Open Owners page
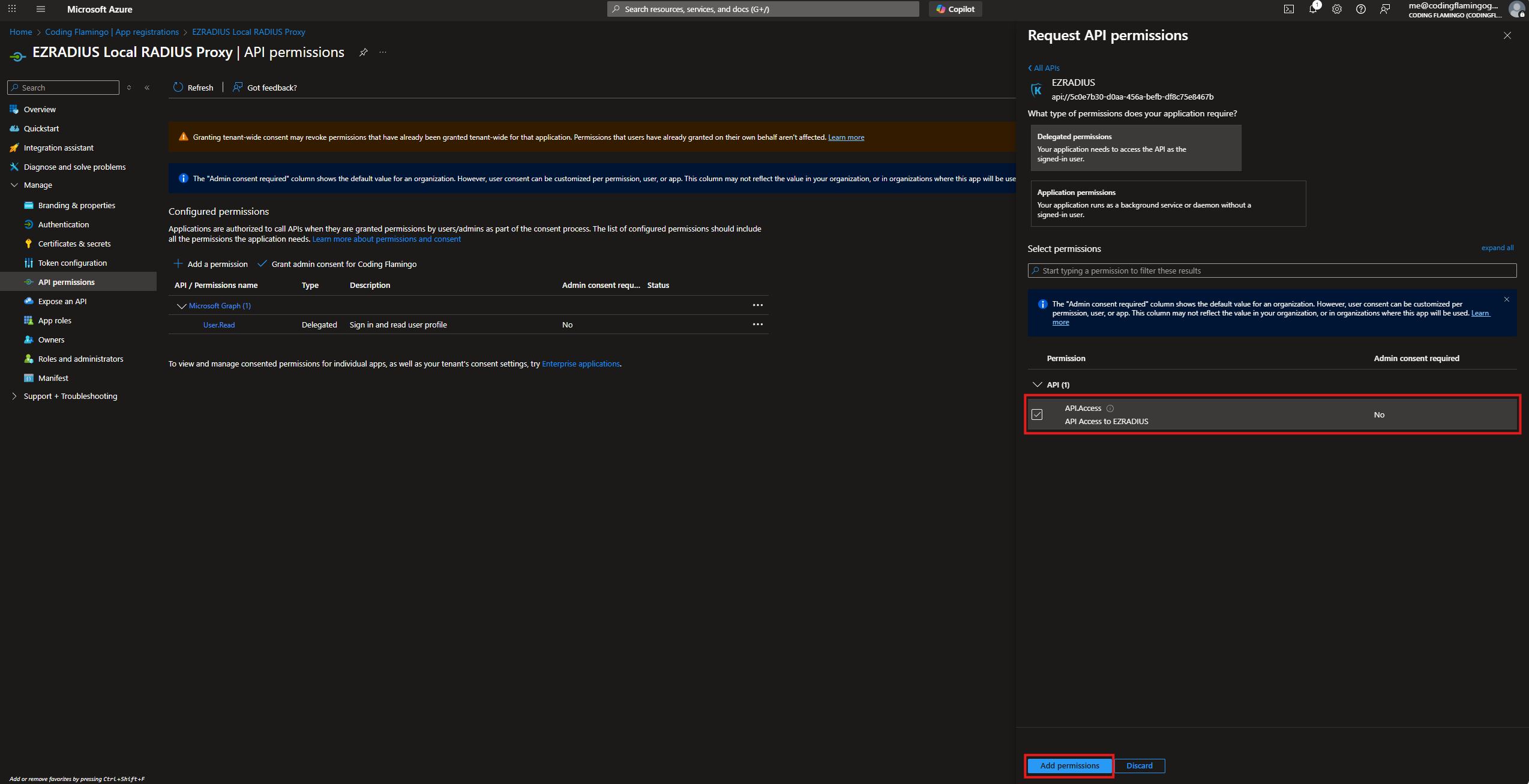Image resolution: width=1529 pixels, height=784 pixels. click(51, 340)
